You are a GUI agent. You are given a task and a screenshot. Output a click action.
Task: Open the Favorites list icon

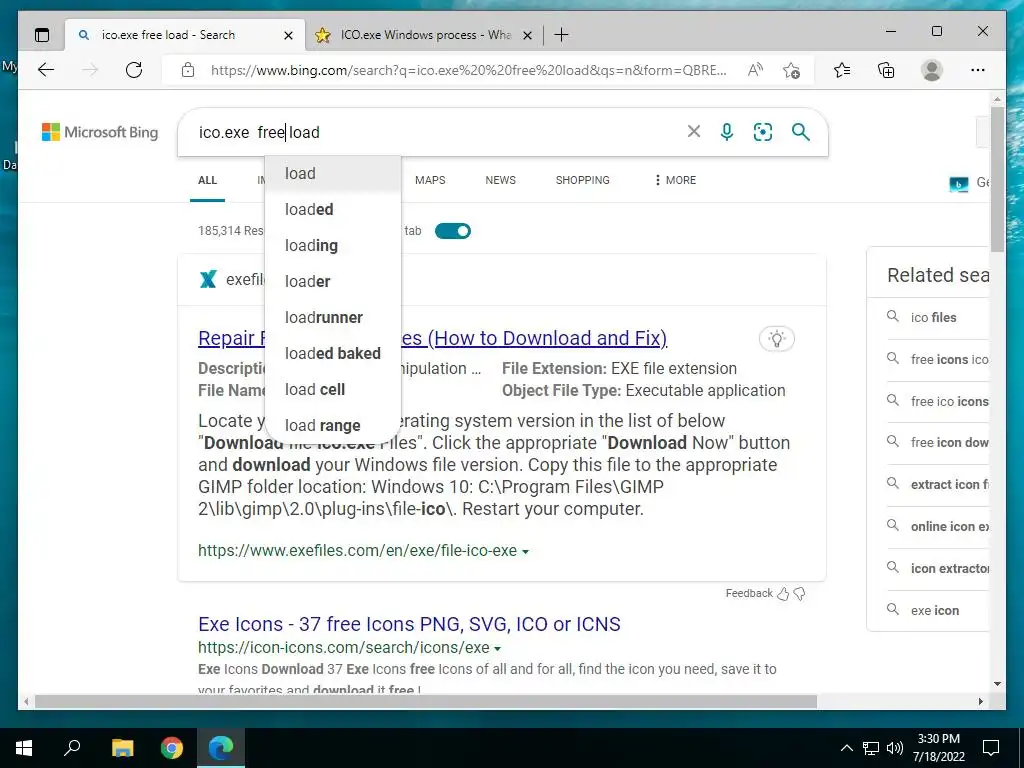(842, 70)
